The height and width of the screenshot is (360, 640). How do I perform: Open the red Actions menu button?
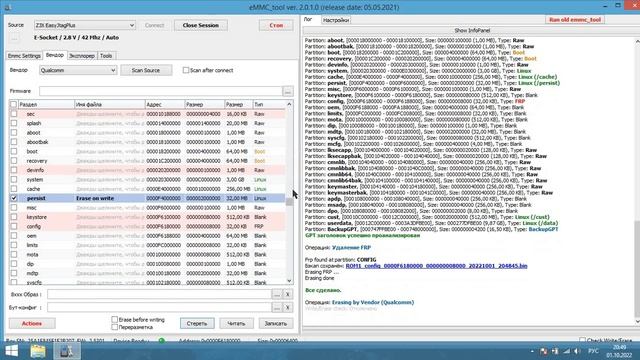pyautogui.click(x=32, y=323)
